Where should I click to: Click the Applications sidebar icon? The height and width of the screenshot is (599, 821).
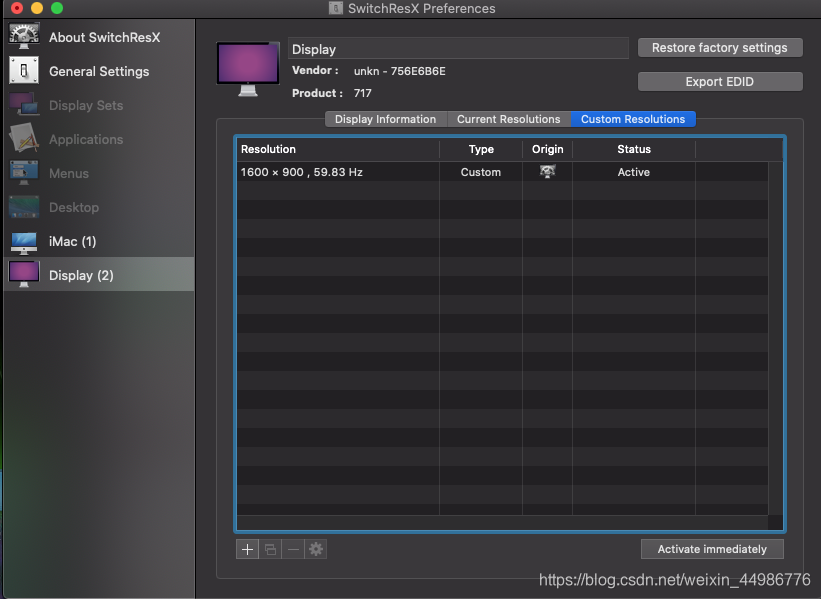24,139
